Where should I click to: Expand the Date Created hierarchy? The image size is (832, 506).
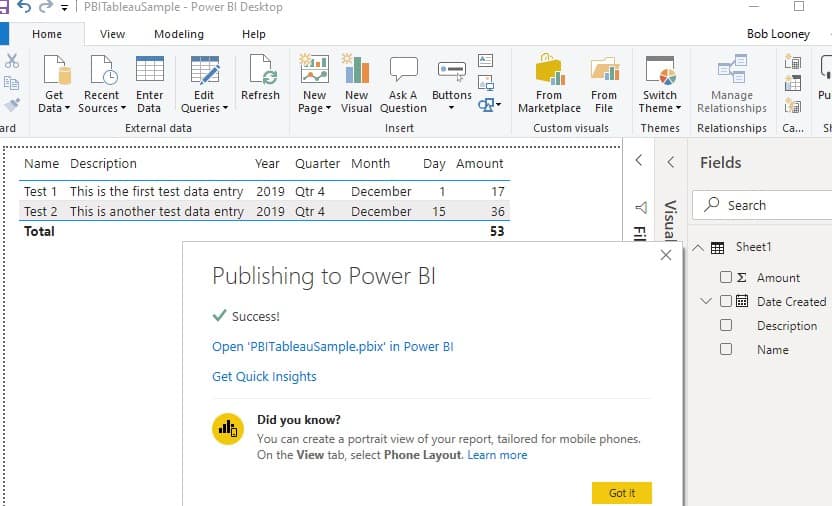coord(707,301)
